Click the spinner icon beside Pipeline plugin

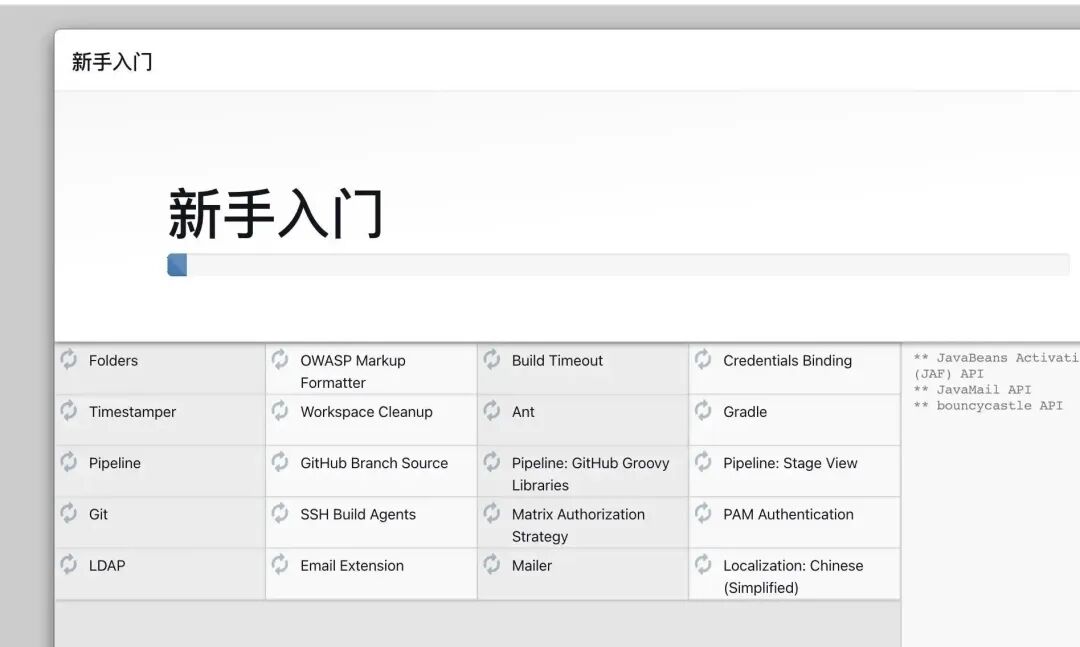[x=68, y=462]
